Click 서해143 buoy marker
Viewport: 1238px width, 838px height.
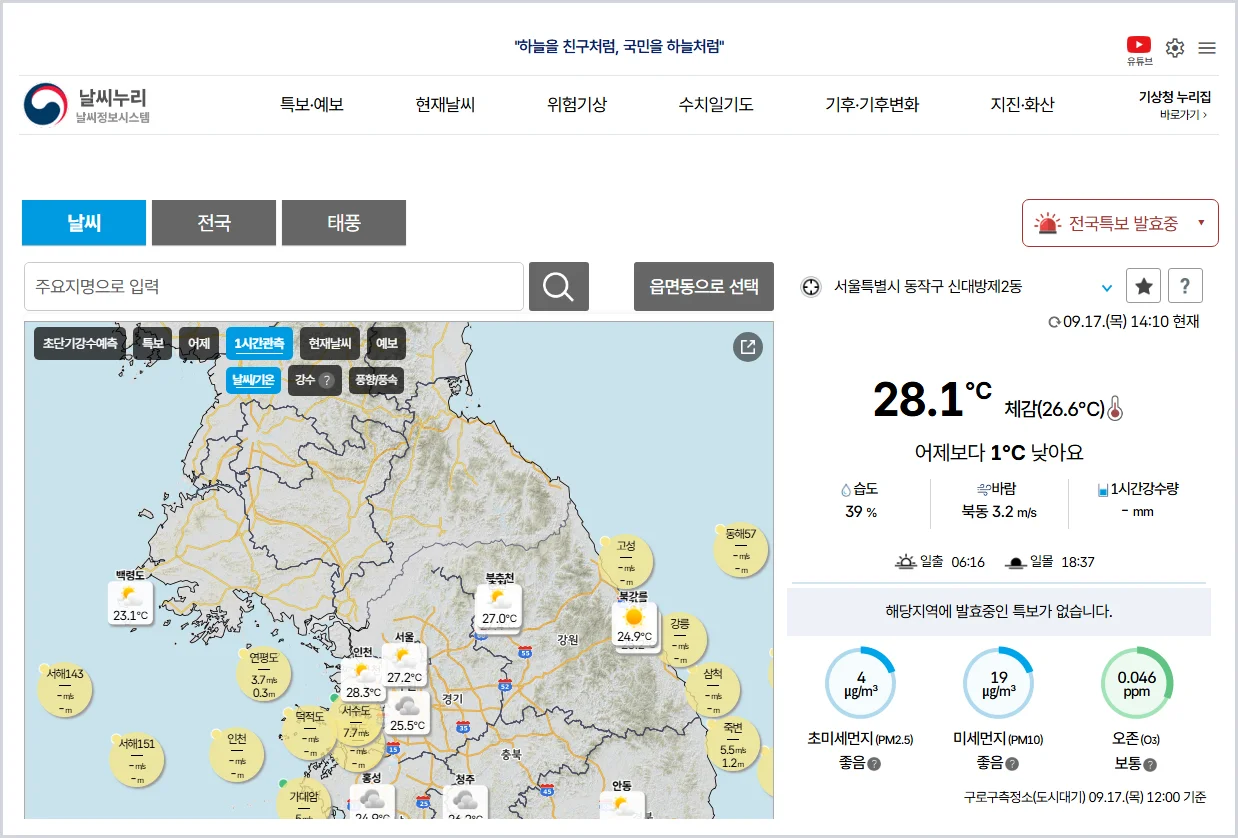[x=65, y=691]
